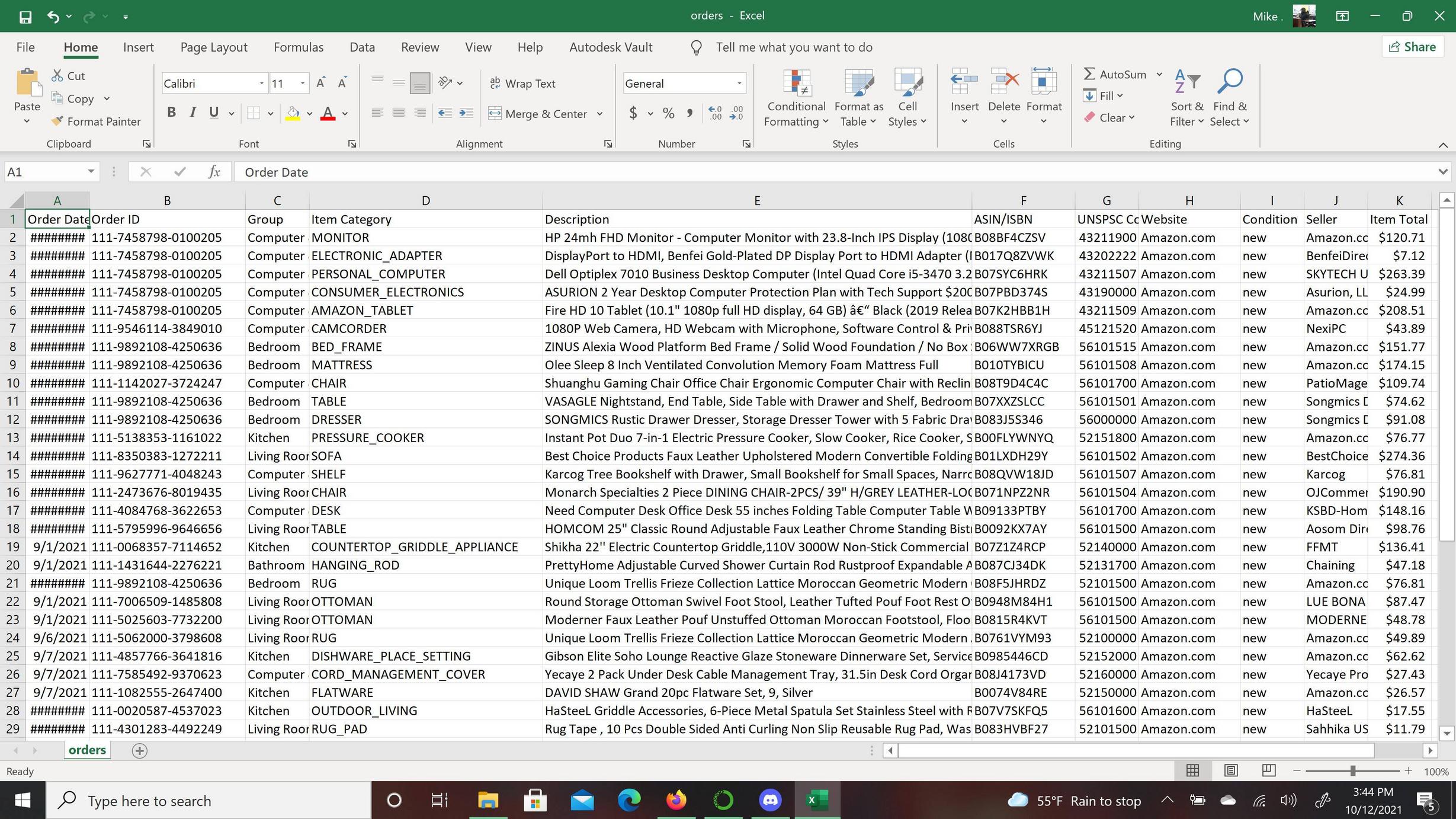Click the Share button
1456x819 pixels.
(1412, 47)
